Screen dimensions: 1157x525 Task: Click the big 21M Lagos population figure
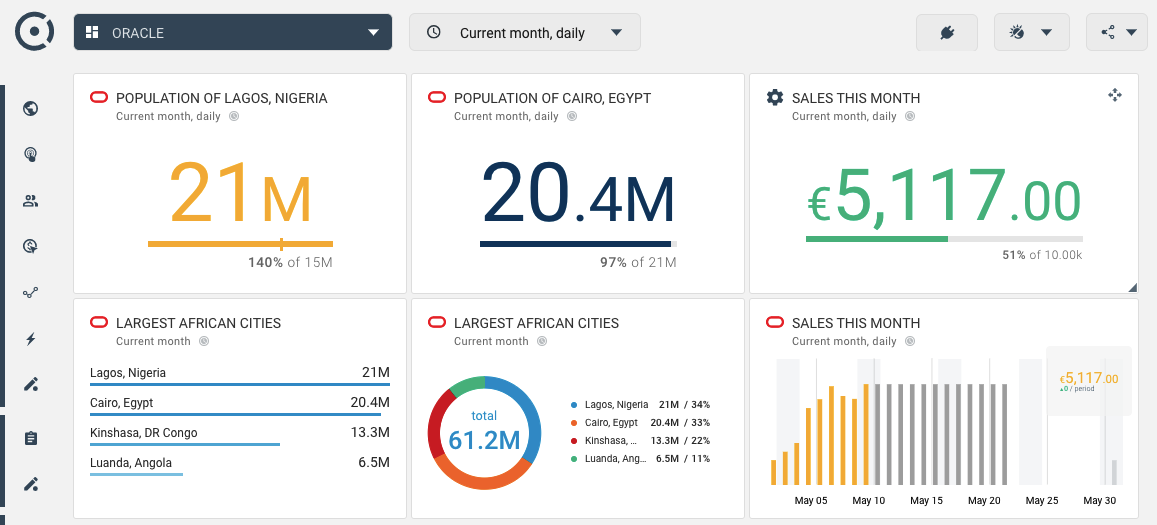tap(241, 193)
